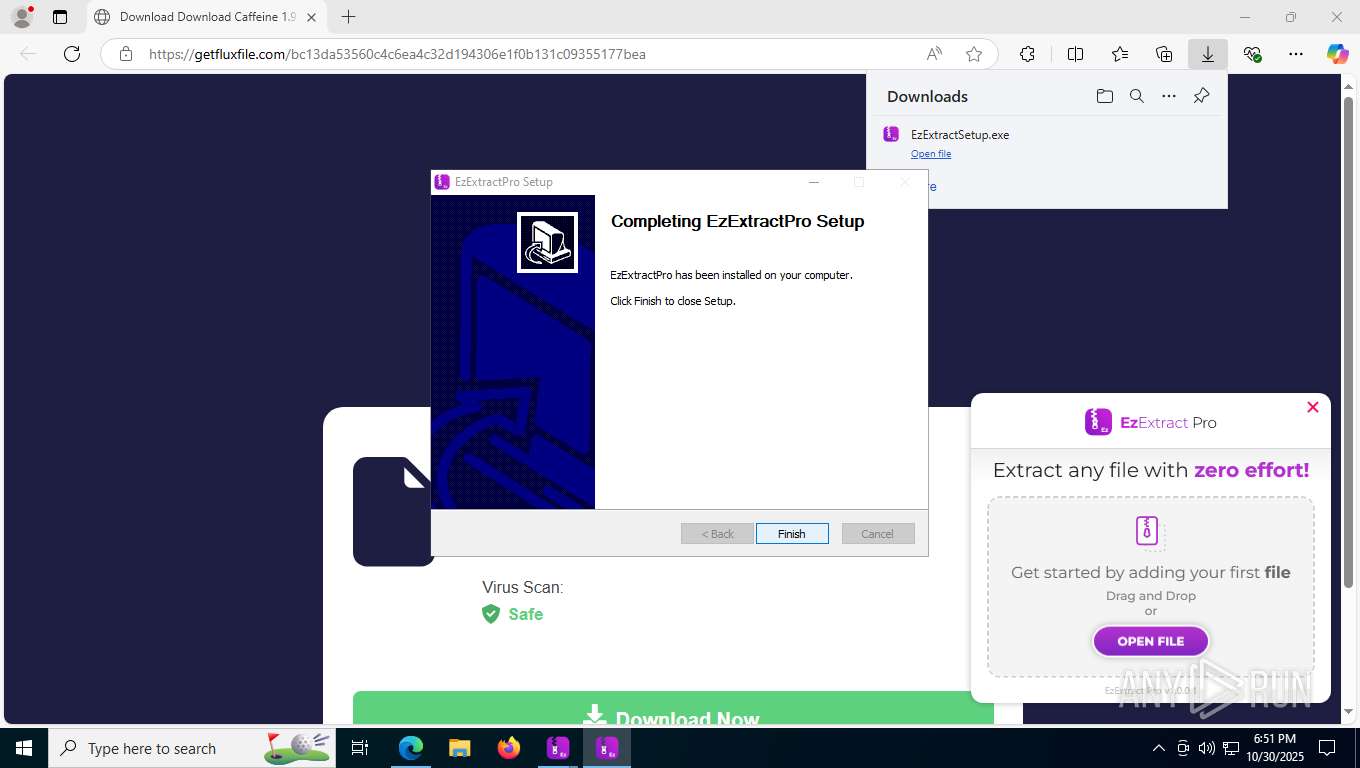Open the Windows Start menu
Screen dimensions: 1360x768
pos(24,748)
